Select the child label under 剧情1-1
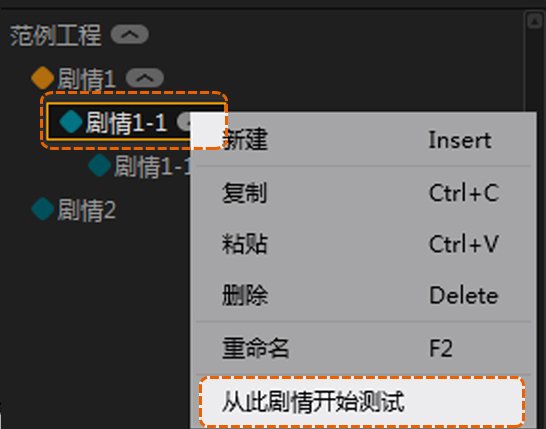546x429 pixels. click(153, 166)
